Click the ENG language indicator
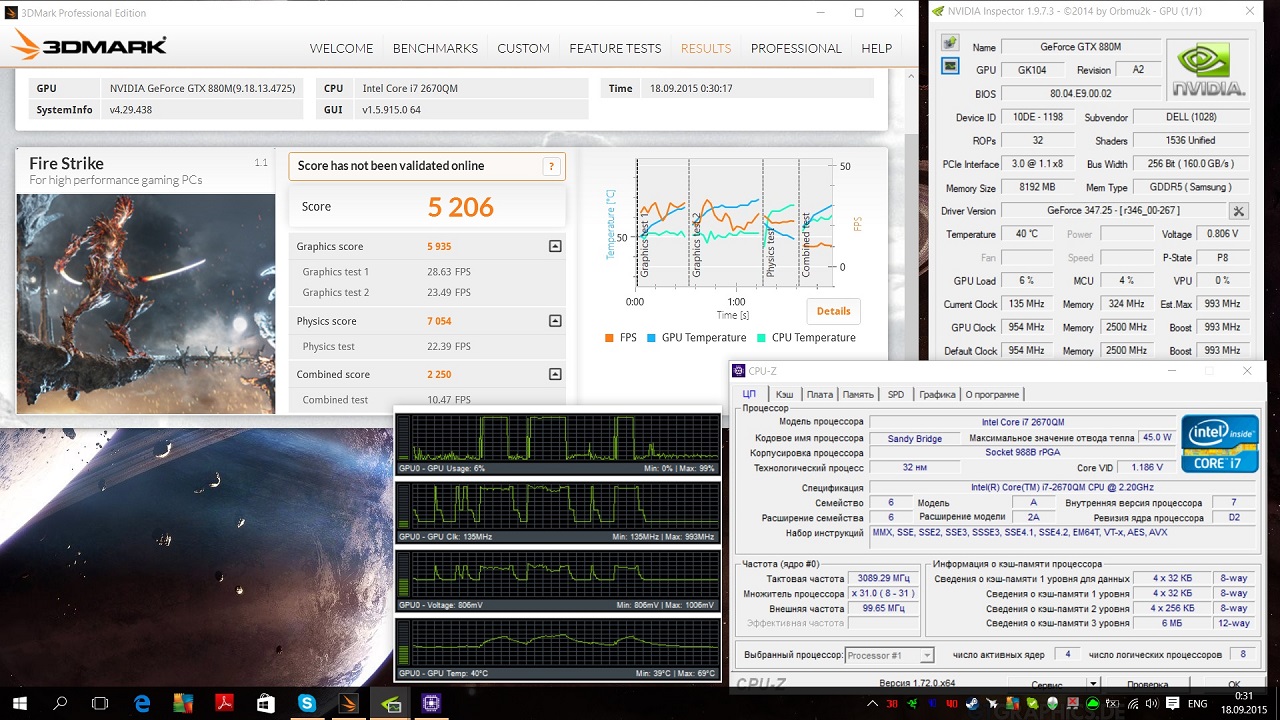This screenshot has height=720, width=1280. [x=1199, y=704]
